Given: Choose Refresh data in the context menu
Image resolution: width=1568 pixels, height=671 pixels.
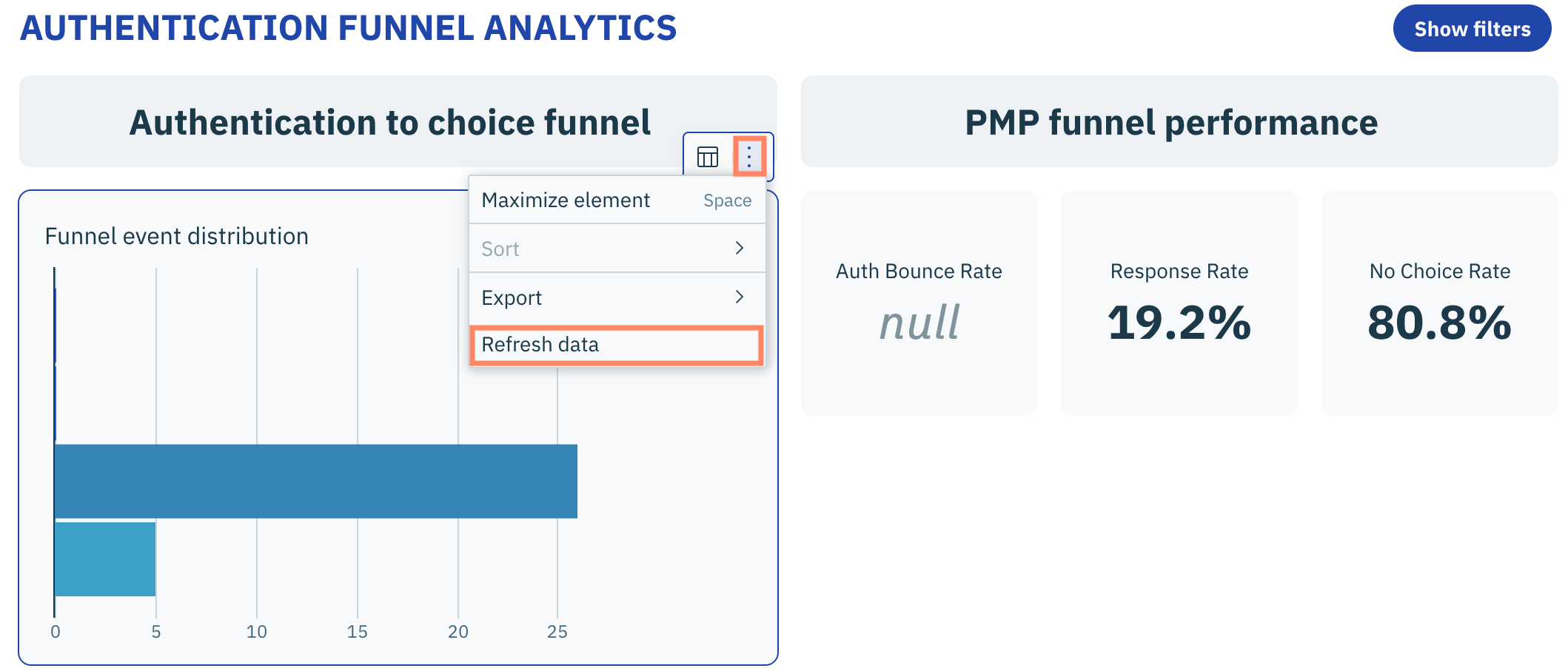Looking at the screenshot, I should (x=540, y=345).
